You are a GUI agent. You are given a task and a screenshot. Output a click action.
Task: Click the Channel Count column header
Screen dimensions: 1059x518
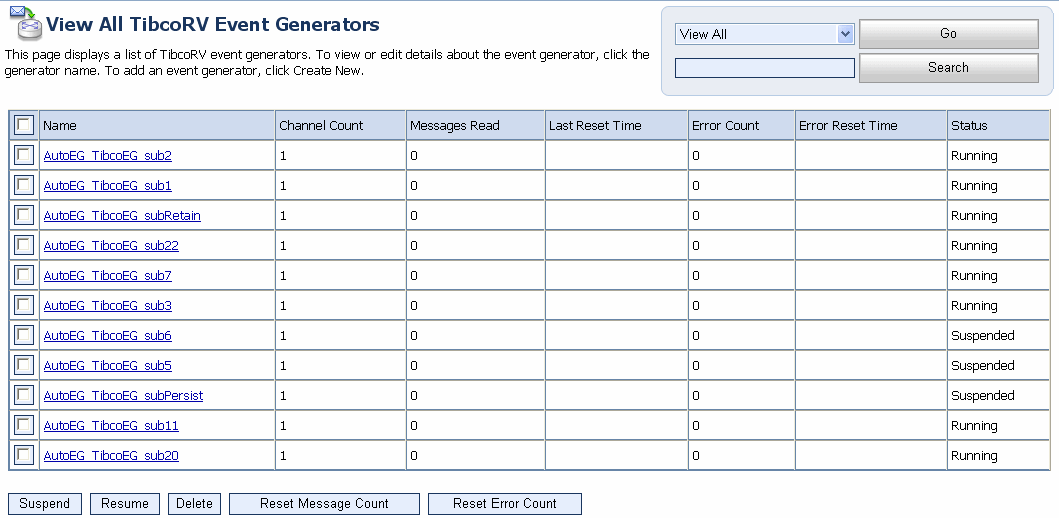340,126
